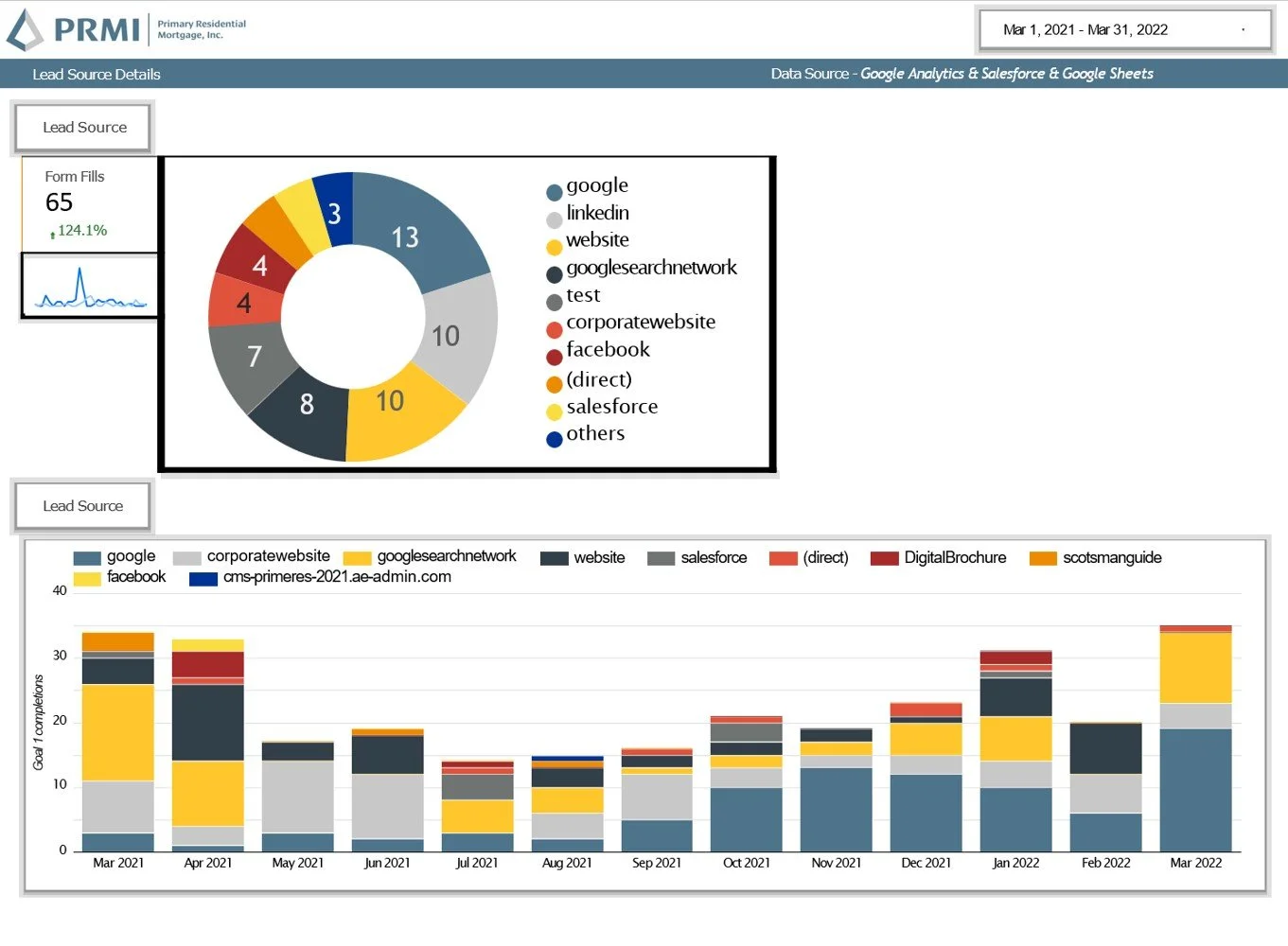Image resolution: width=1288 pixels, height=946 pixels.
Task: Click the yellow website legend dot in donut legend
Action: (x=555, y=248)
